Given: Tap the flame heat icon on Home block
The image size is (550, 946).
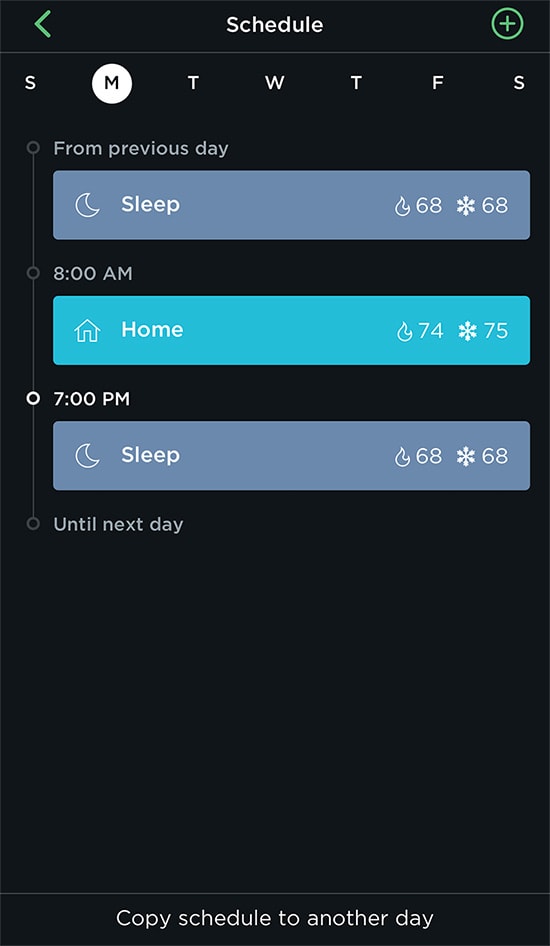Looking at the screenshot, I should [x=403, y=331].
